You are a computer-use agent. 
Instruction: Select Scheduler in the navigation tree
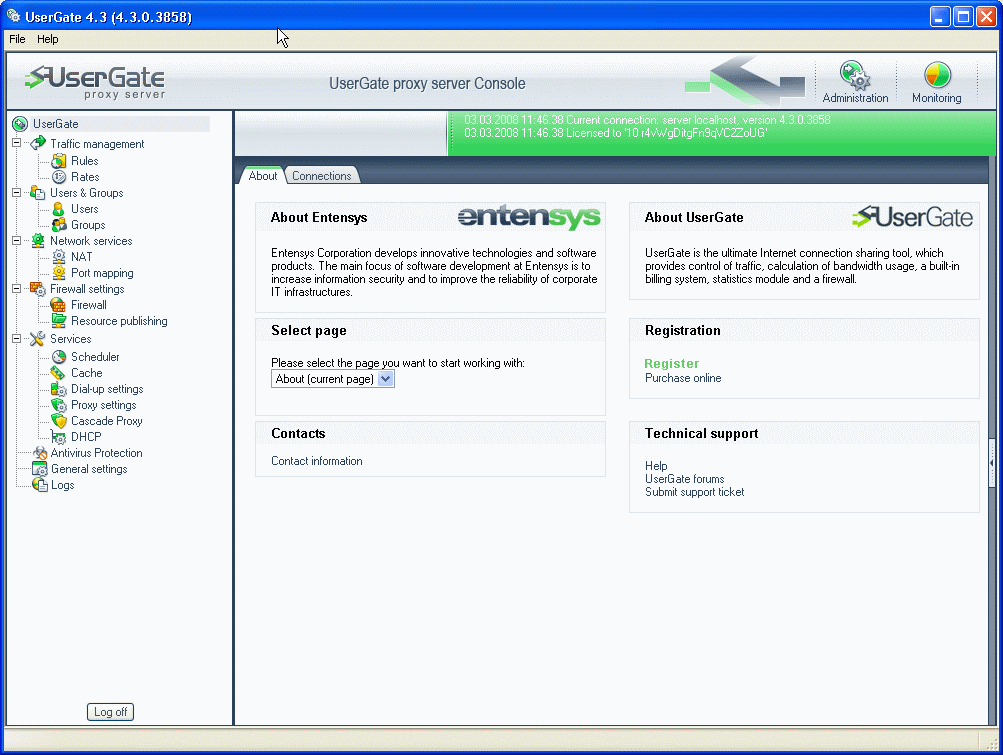(x=95, y=356)
